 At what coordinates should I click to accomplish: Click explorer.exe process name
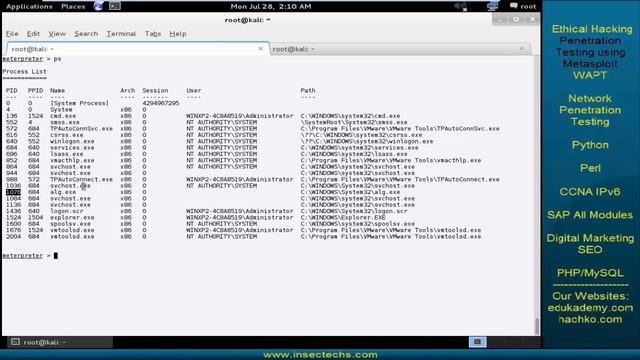point(72,218)
